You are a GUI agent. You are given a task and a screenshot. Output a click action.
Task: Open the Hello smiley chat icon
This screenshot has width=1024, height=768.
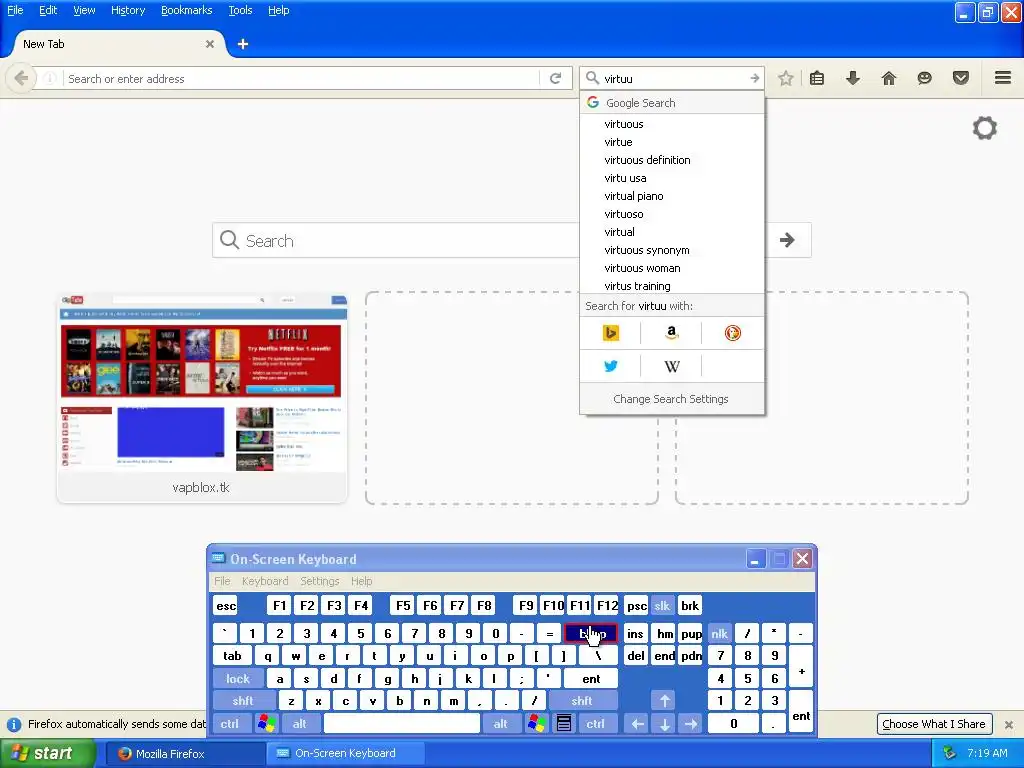click(x=925, y=78)
